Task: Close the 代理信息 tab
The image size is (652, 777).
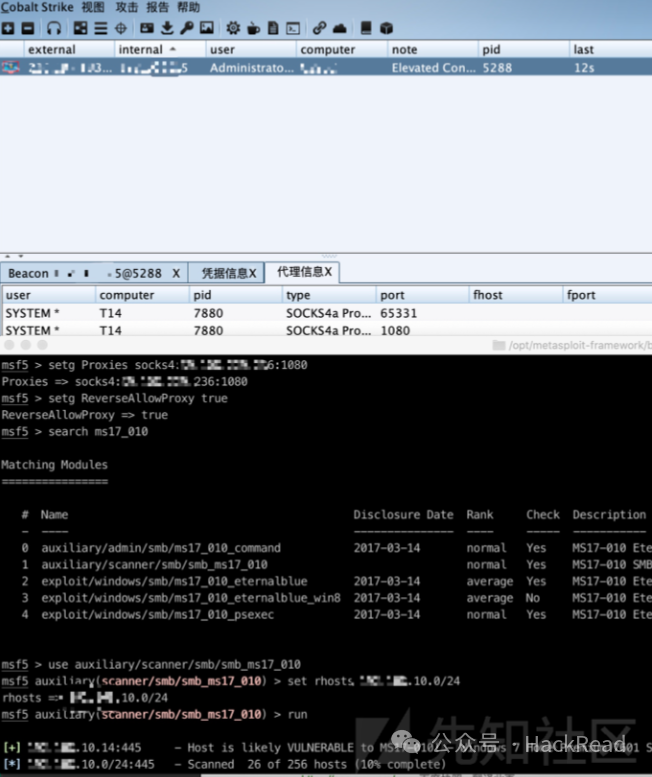Action: point(328,272)
